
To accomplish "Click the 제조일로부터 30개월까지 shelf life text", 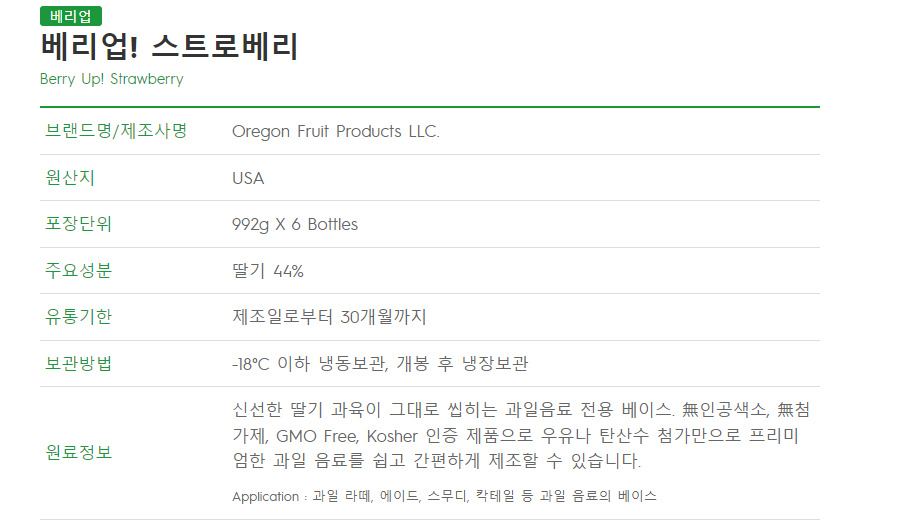I will [329, 317].
